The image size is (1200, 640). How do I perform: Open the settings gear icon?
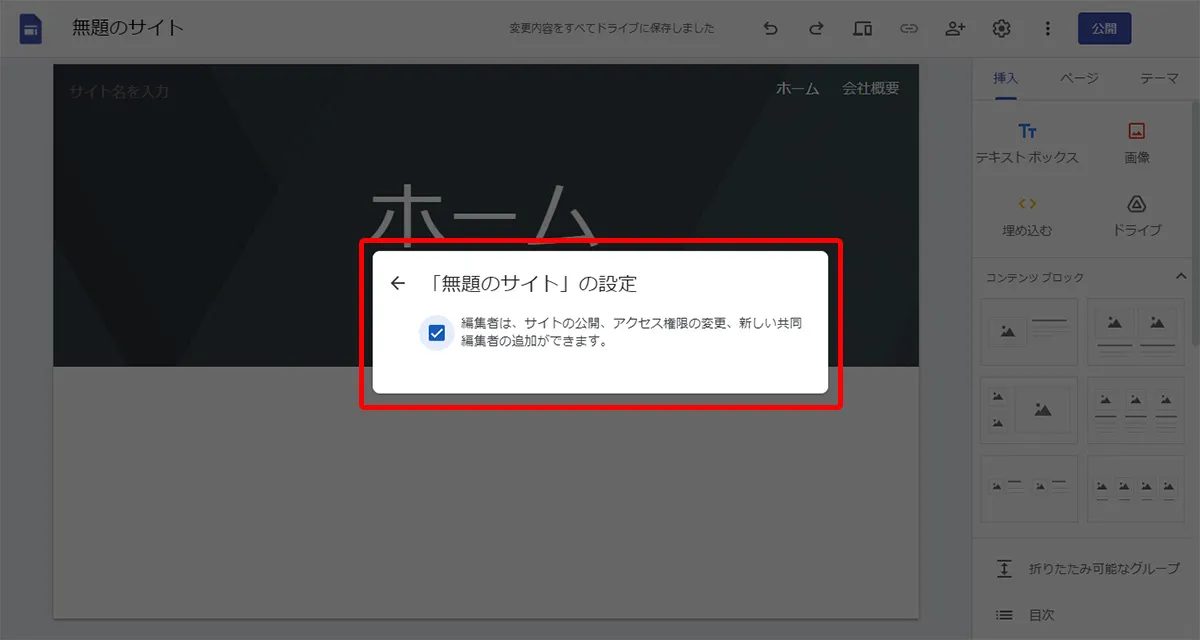(1001, 29)
